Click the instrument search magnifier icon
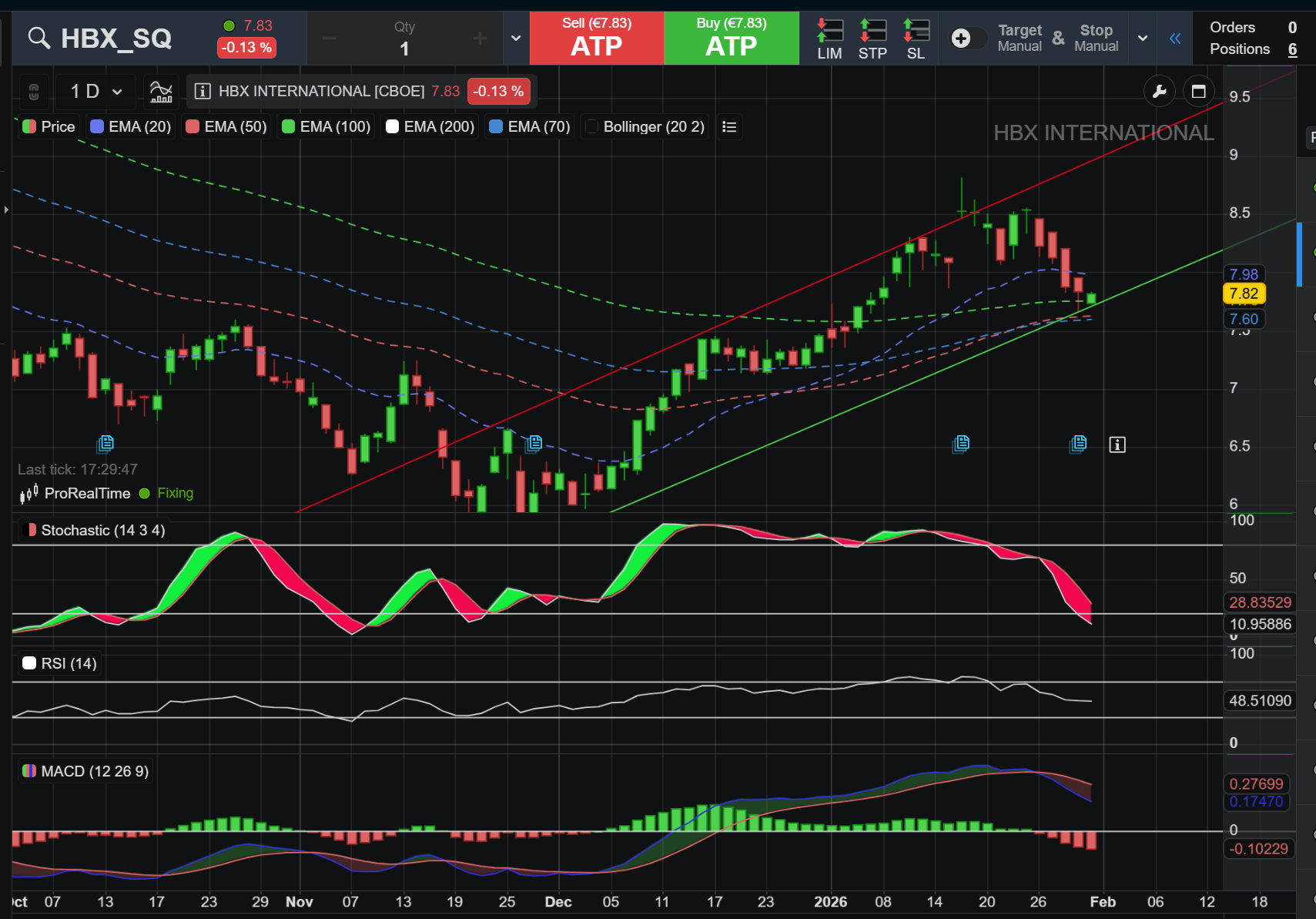This screenshot has height=919, width=1316. 39,38
